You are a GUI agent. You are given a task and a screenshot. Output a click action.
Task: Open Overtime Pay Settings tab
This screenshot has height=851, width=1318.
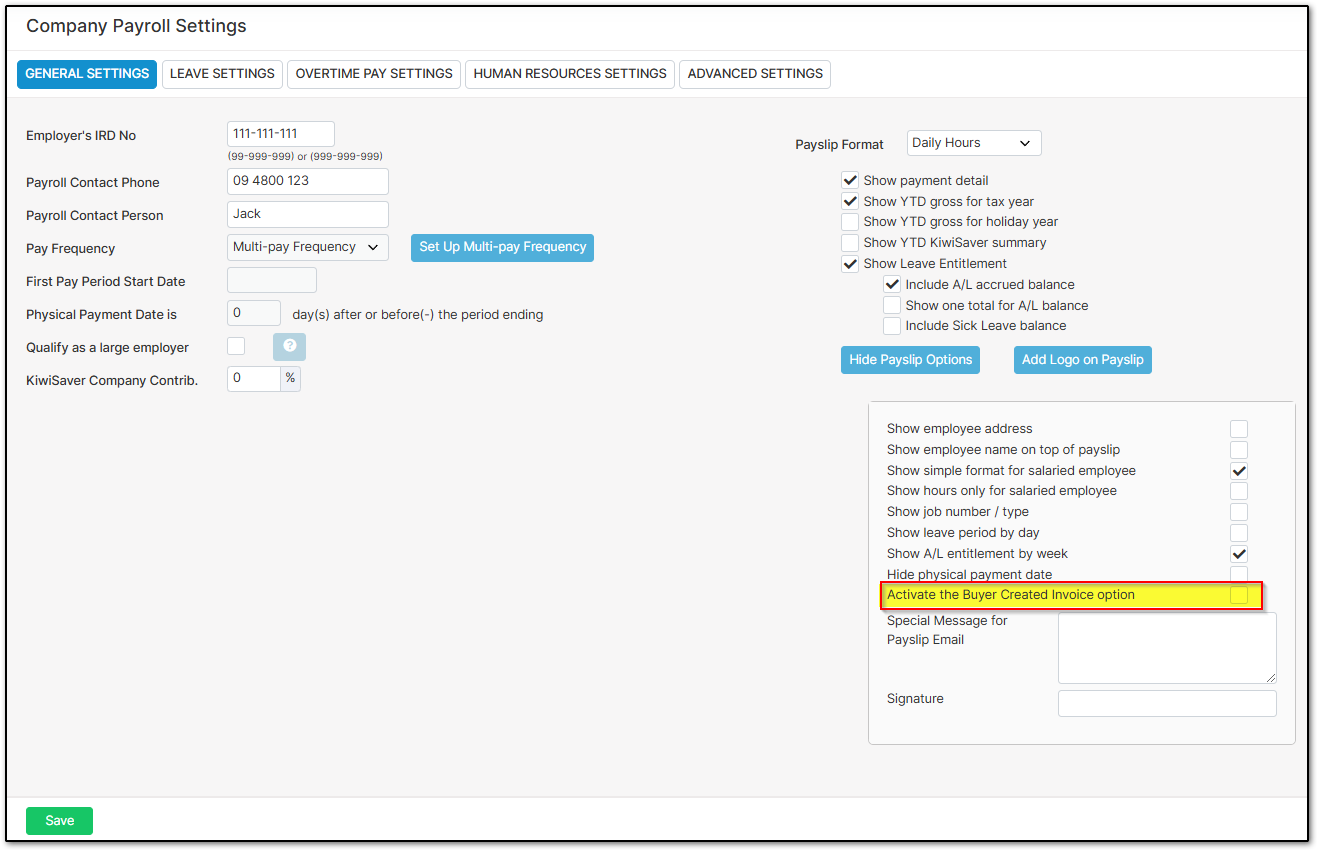(374, 74)
